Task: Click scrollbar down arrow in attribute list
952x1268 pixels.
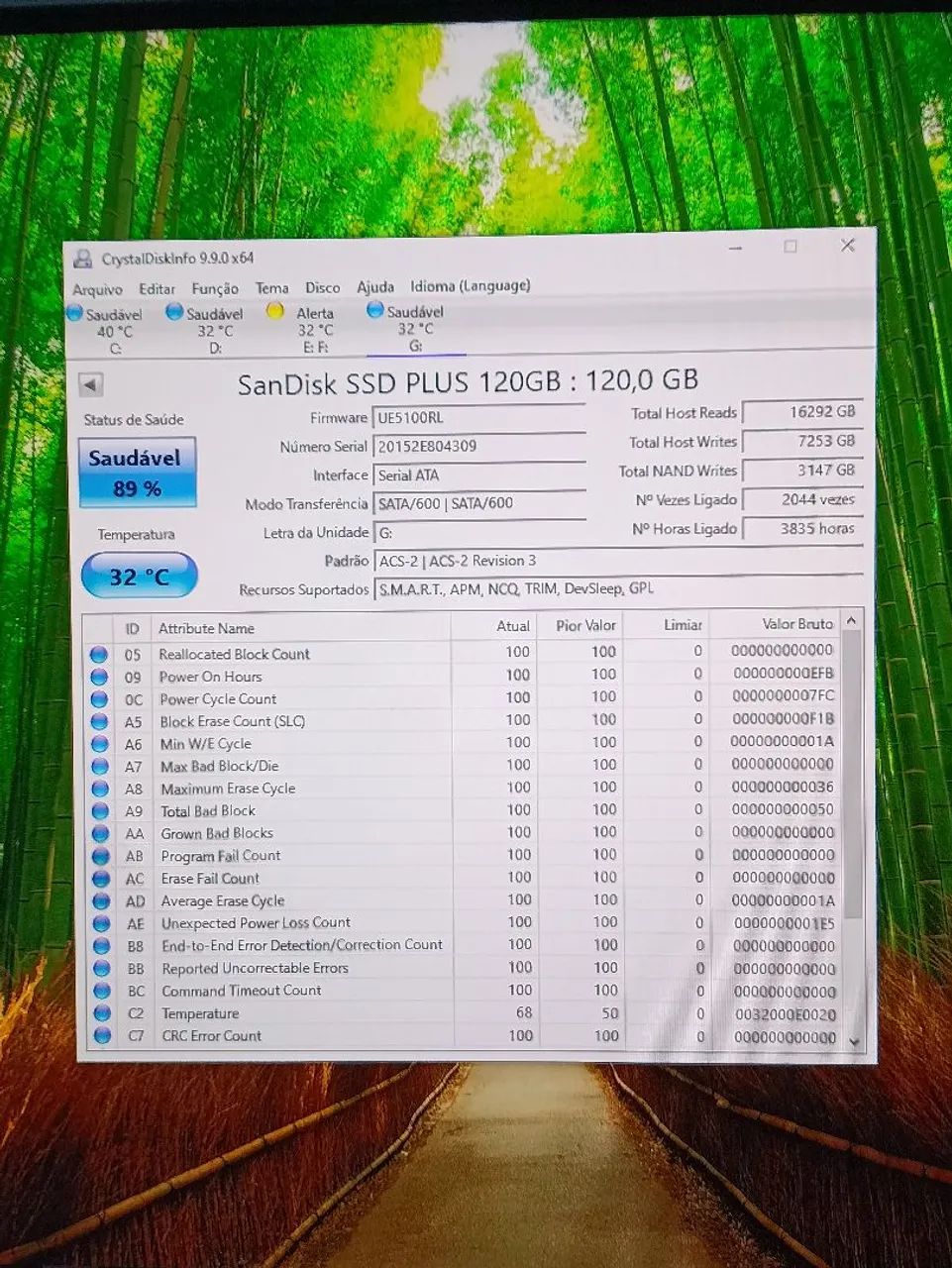Action: [854, 1042]
